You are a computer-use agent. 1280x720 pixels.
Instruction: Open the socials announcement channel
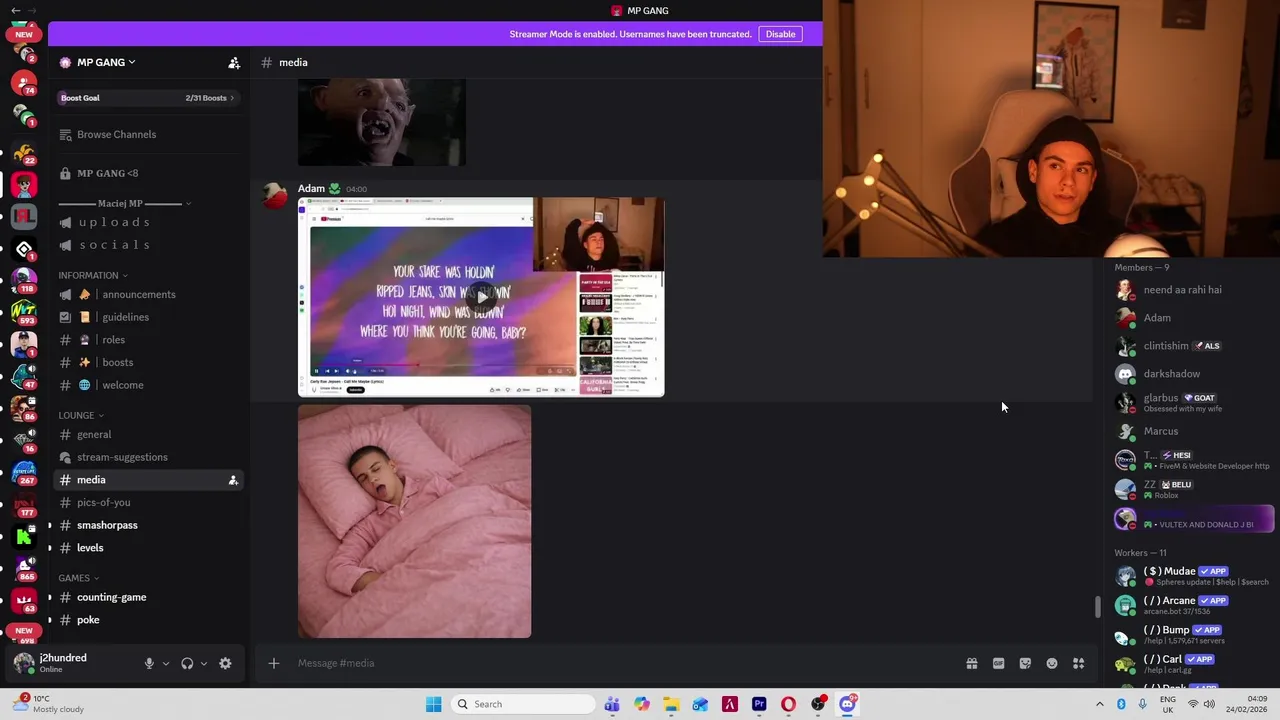(147, 245)
